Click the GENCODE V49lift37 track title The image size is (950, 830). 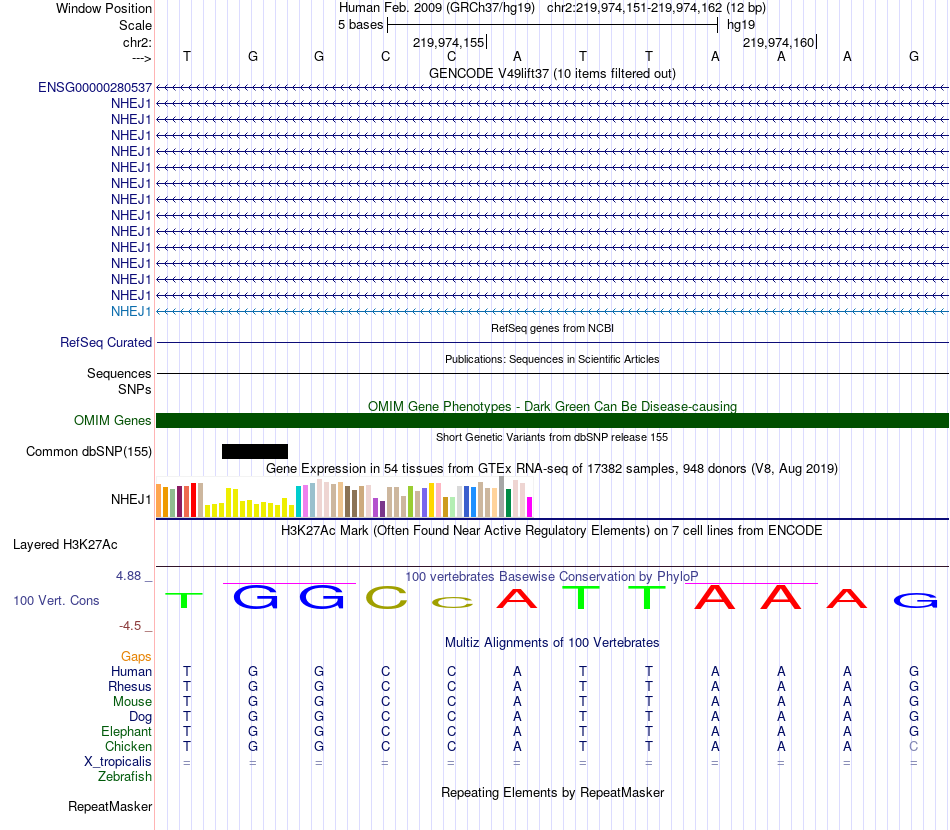point(552,73)
